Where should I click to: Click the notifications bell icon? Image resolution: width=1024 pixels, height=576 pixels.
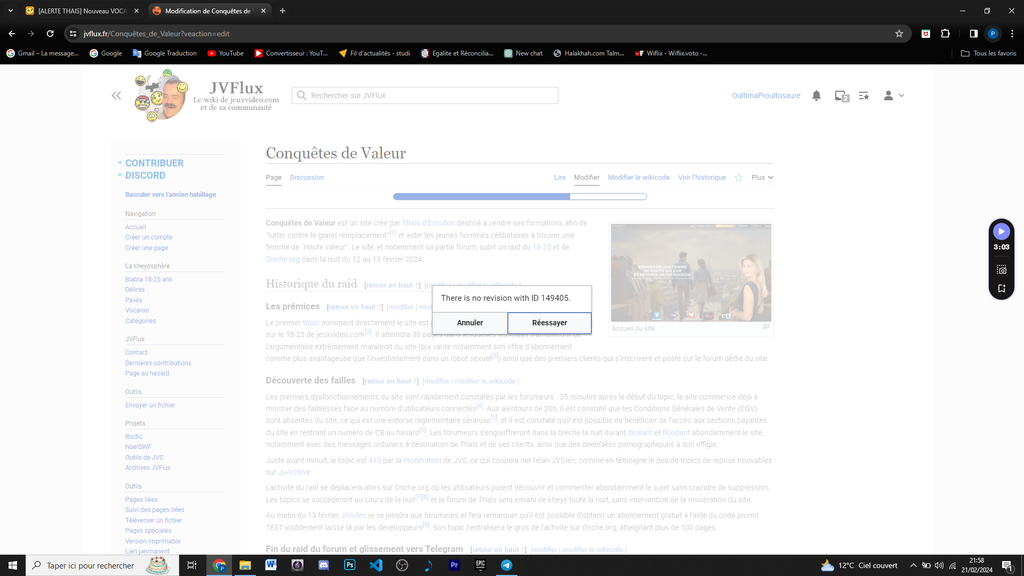coord(816,96)
